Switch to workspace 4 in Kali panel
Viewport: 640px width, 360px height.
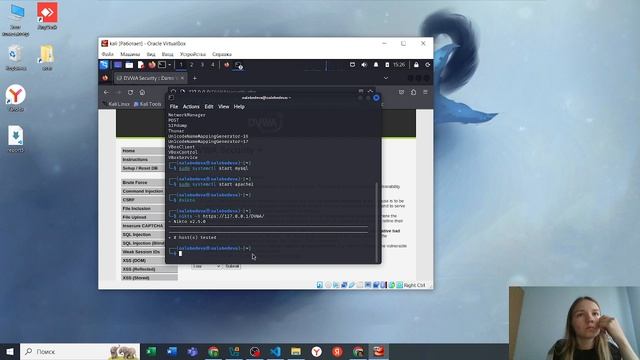coord(213,65)
